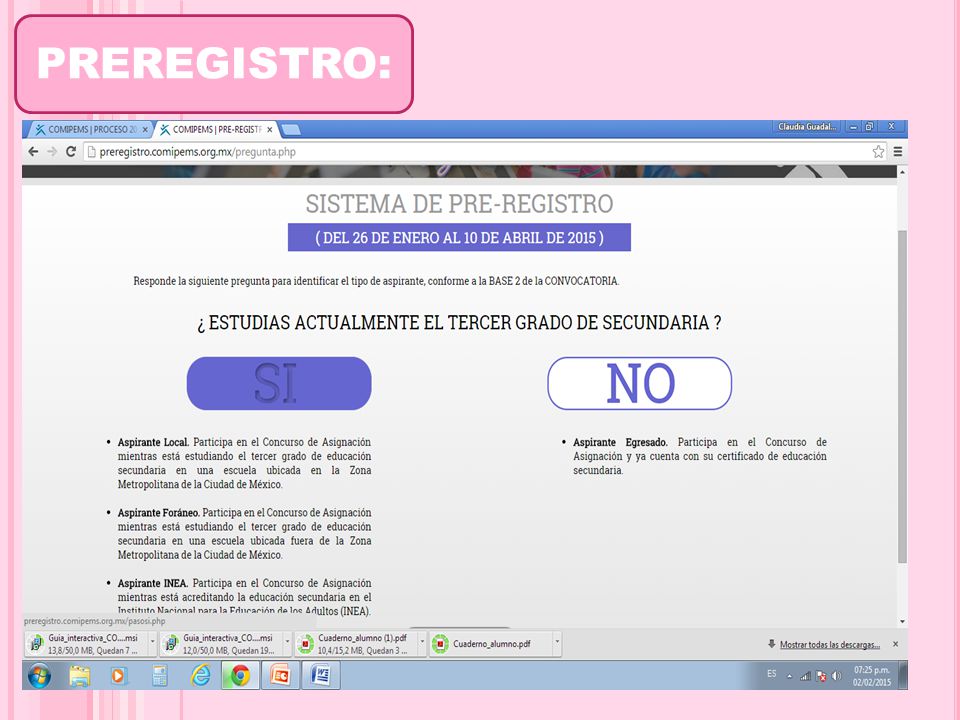Open second Guia_interactiva_CO...msi download, 12,0/50,0 MB

tap(221, 643)
